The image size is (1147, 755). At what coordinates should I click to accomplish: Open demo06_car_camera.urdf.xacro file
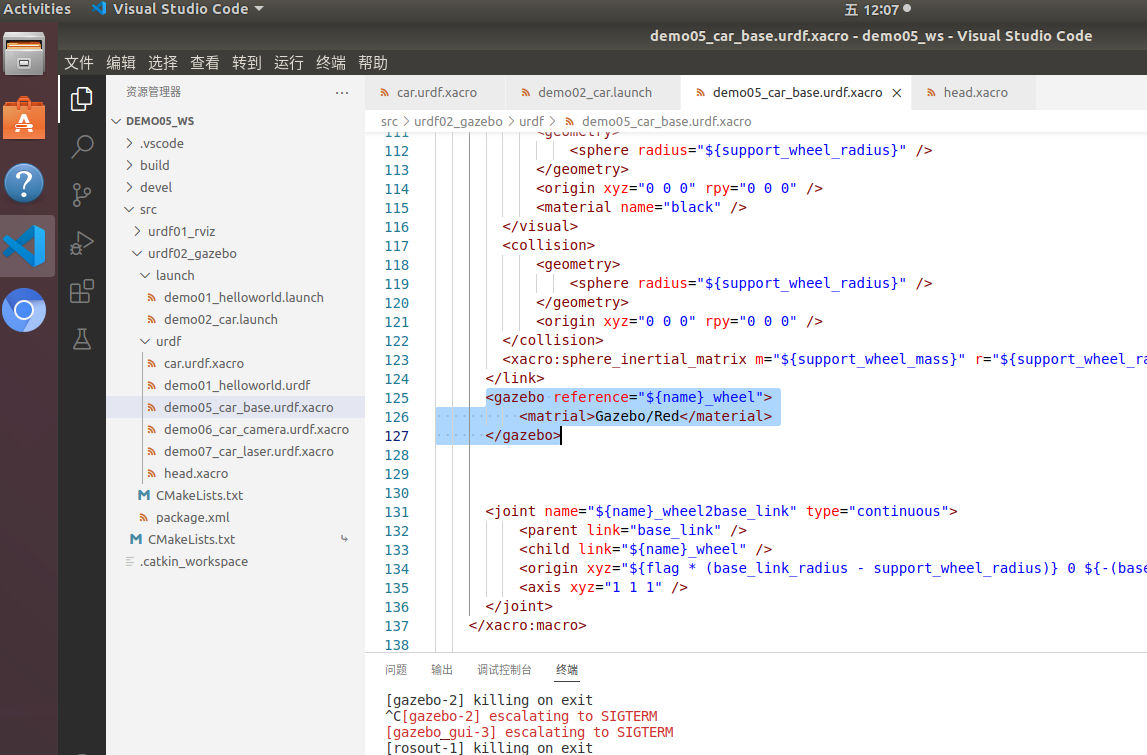[256, 429]
